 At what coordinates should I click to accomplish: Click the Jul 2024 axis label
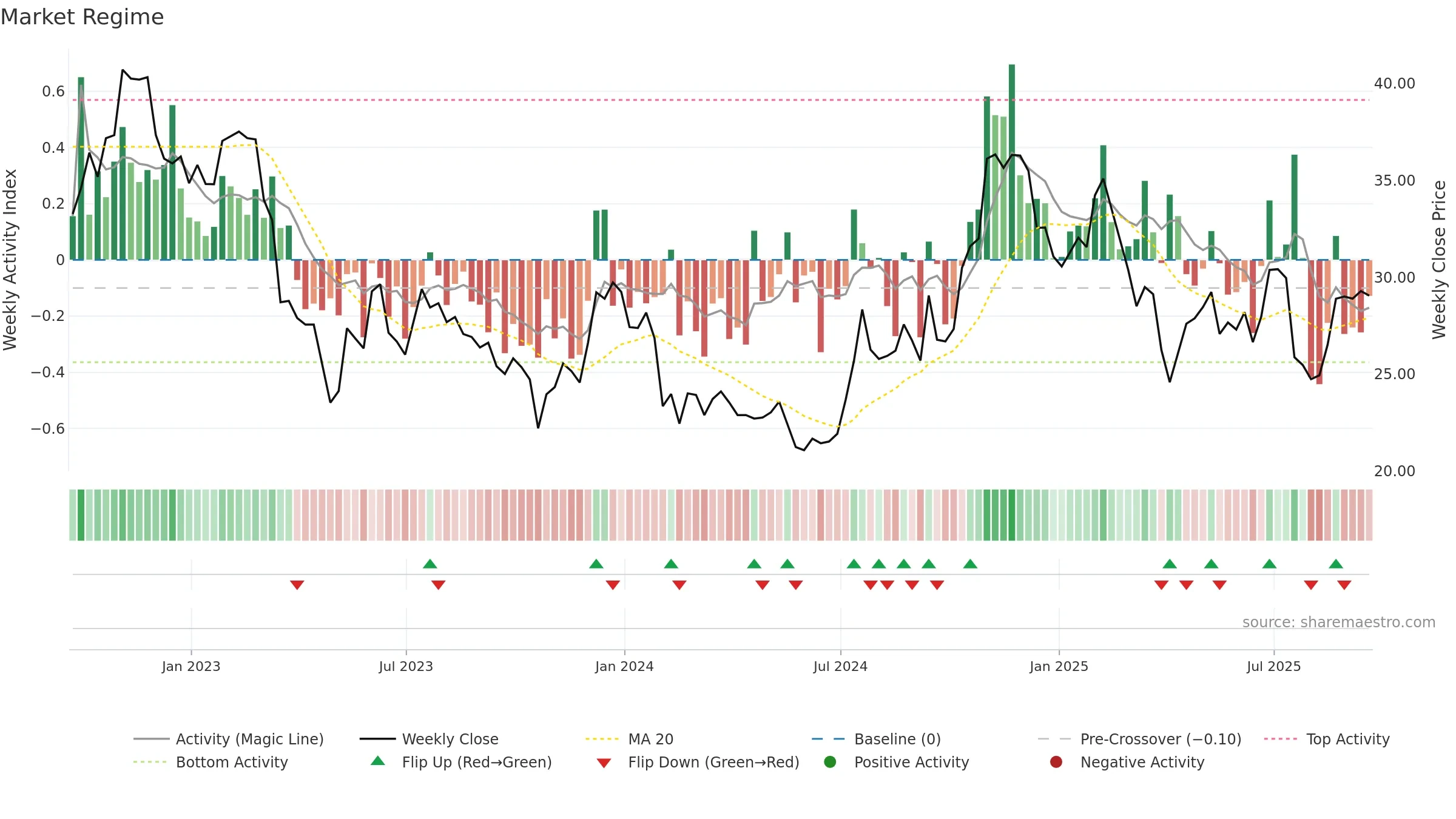[840, 666]
